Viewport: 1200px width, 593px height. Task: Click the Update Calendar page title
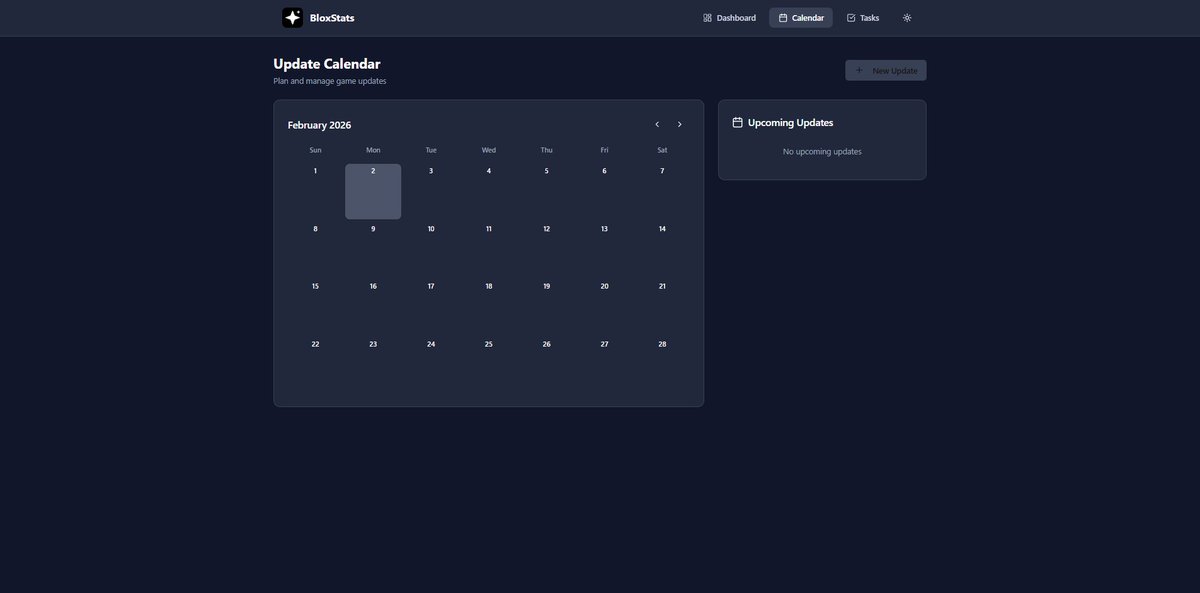coord(327,64)
